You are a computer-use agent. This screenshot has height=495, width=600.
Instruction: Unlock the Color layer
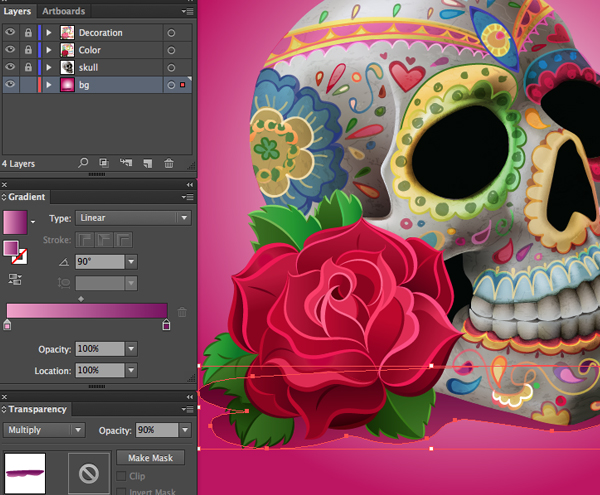pos(28,50)
